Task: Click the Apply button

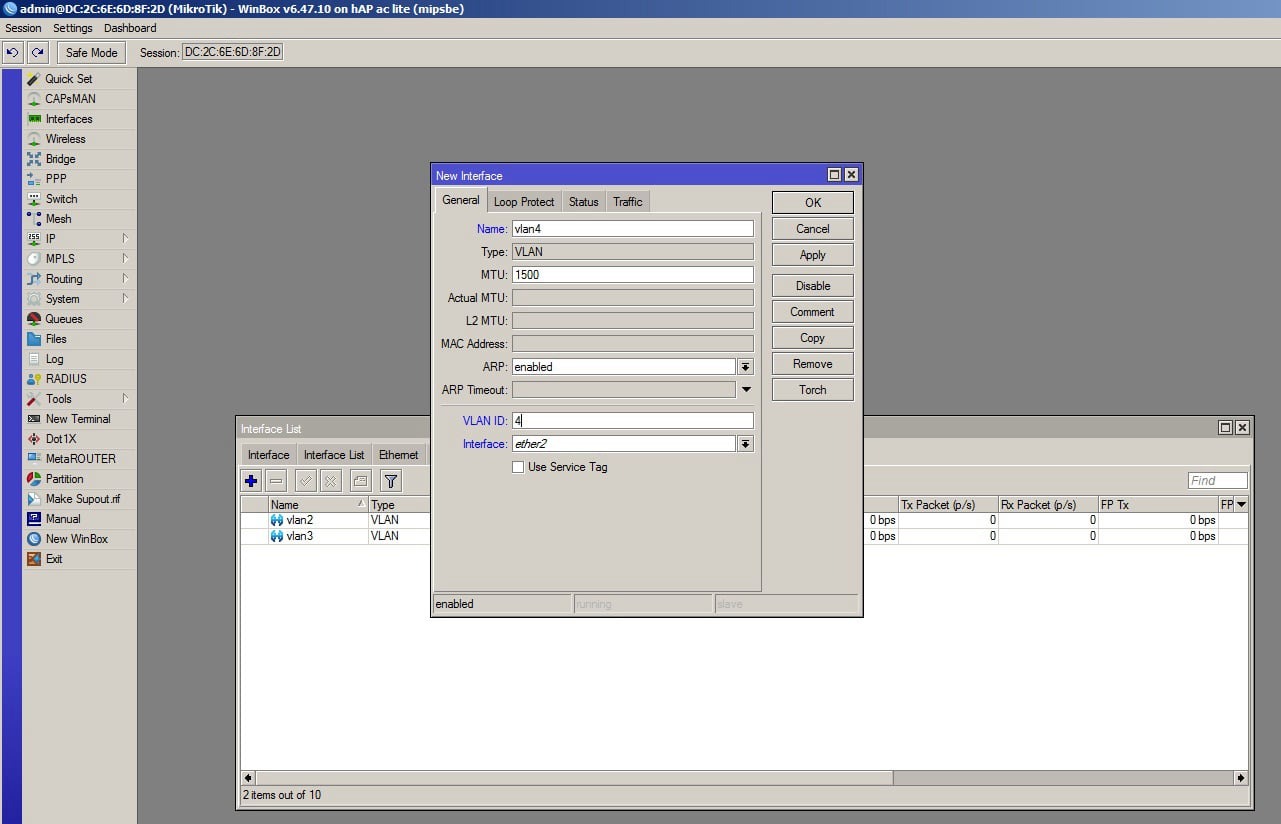Action: [x=812, y=255]
